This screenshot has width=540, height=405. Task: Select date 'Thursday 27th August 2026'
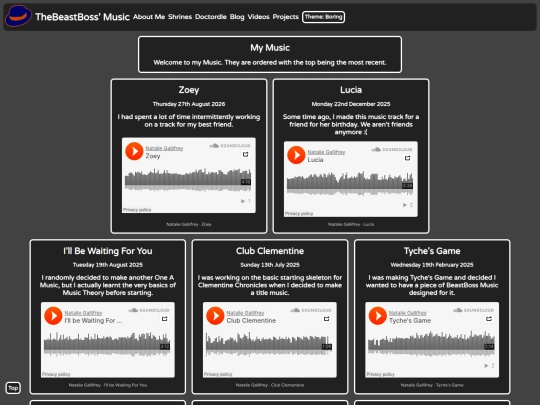(x=189, y=104)
